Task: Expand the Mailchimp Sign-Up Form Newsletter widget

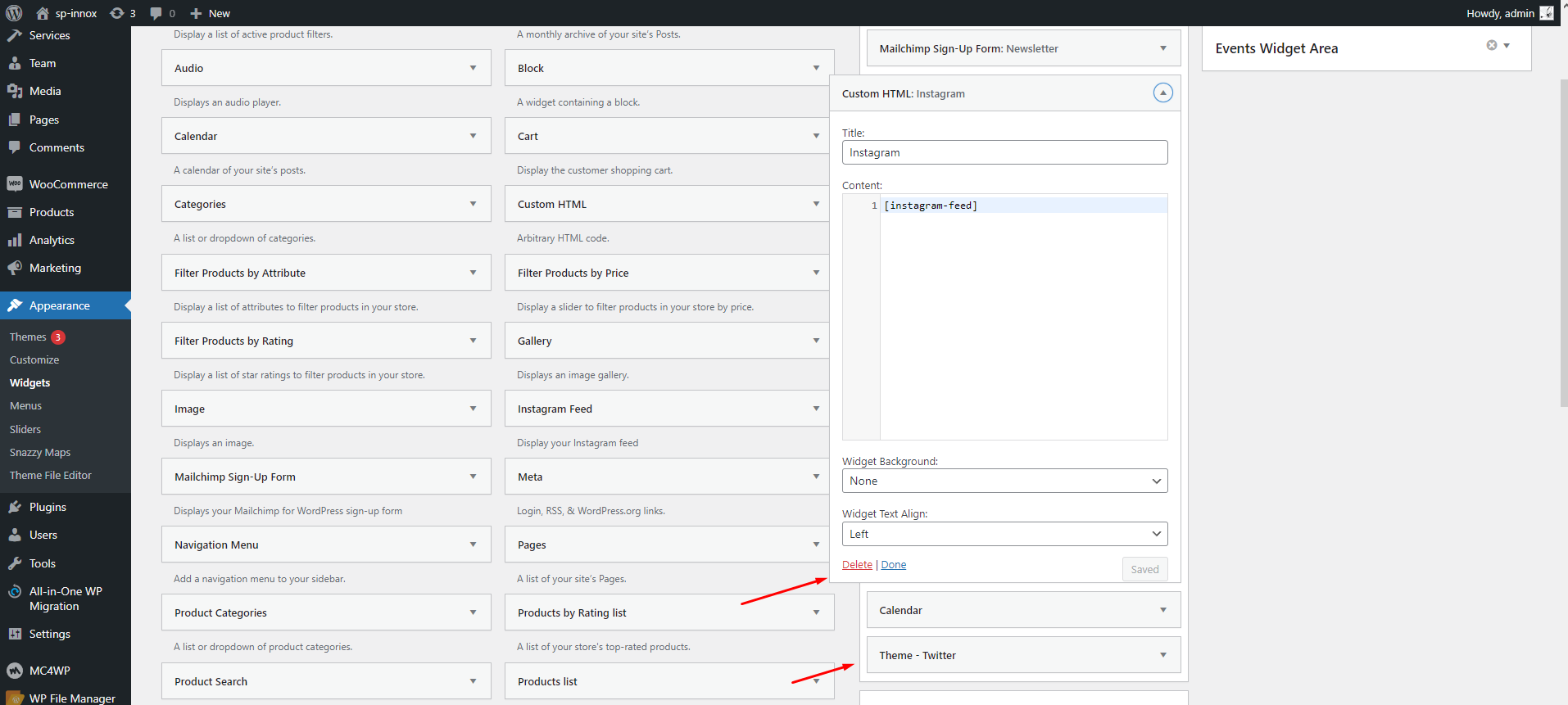Action: point(1162,48)
